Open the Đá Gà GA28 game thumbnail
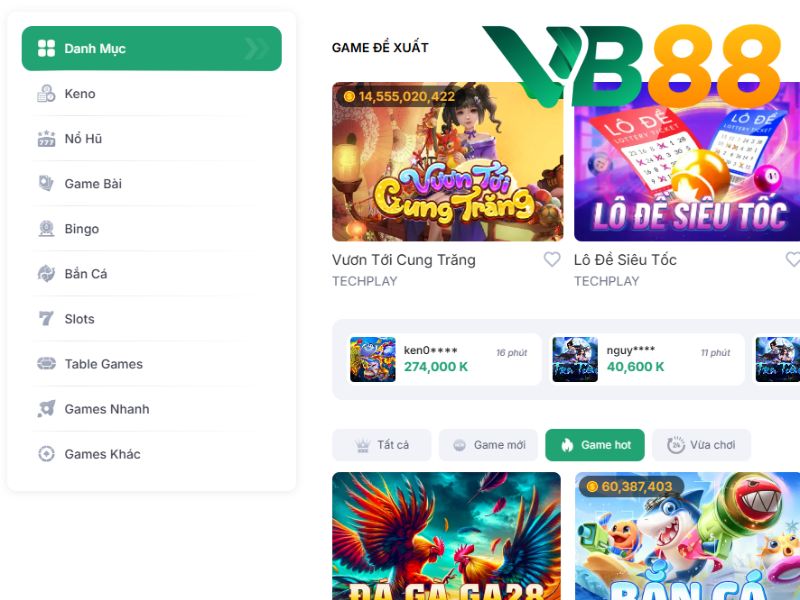The image size is (800, 600). pos(446,536)
